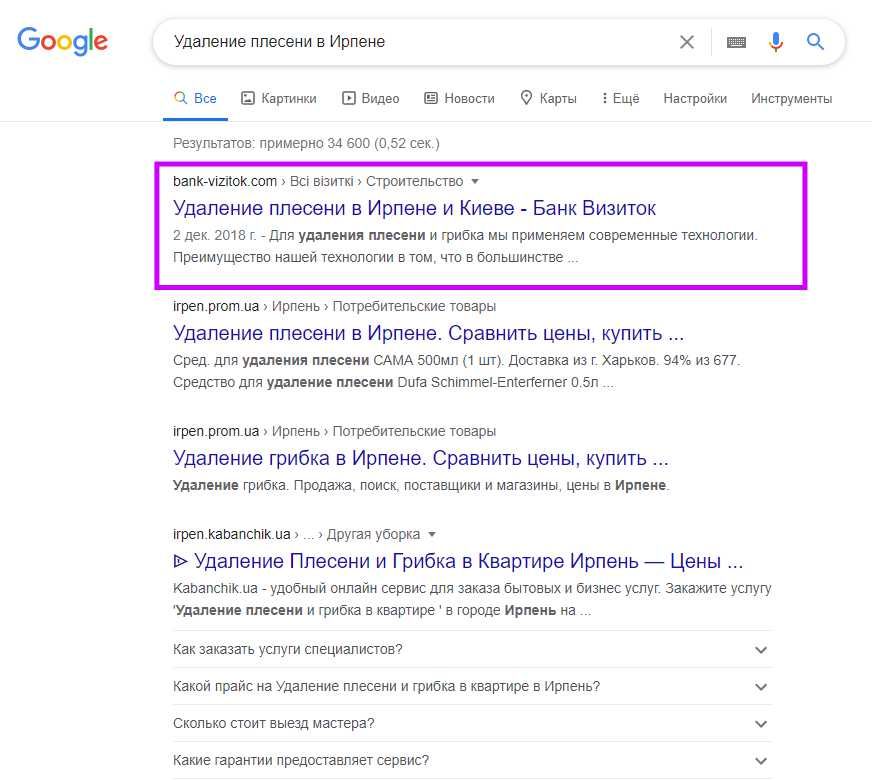This screenshot has height=780, width=873.
Task: Open the bank-vizitok.com result options arrow
Action: pos(475,182)
